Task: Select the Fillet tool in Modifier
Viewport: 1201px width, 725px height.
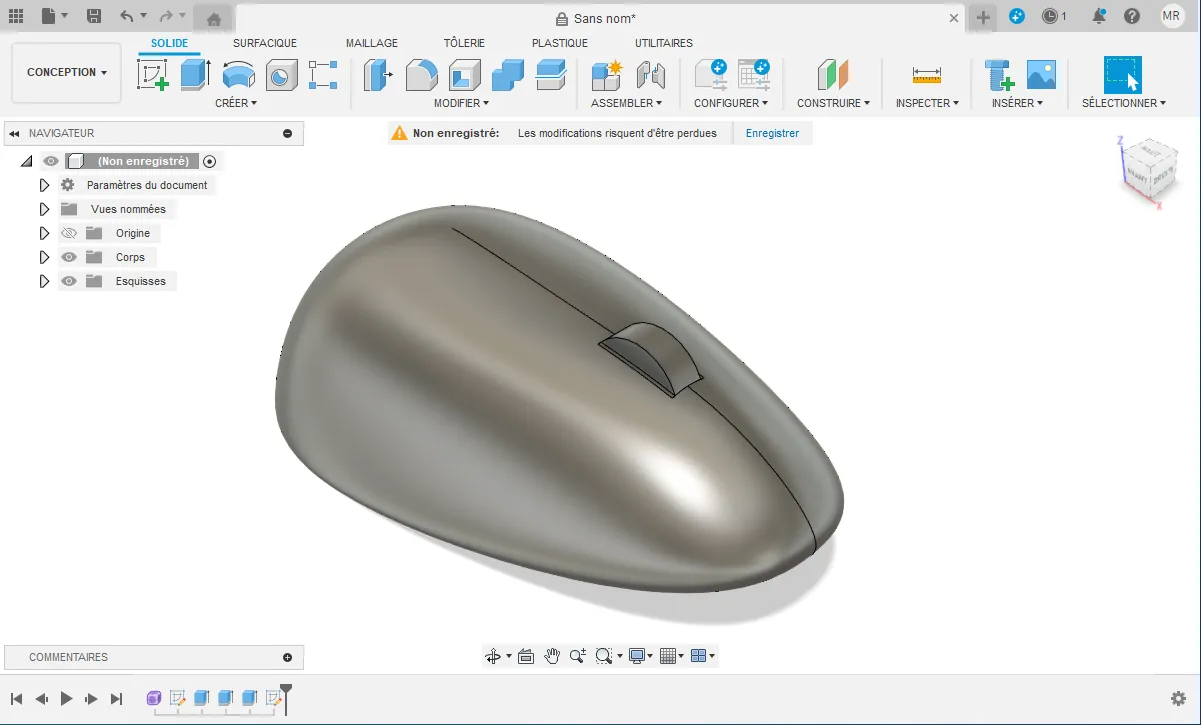Action: point(421,75)
